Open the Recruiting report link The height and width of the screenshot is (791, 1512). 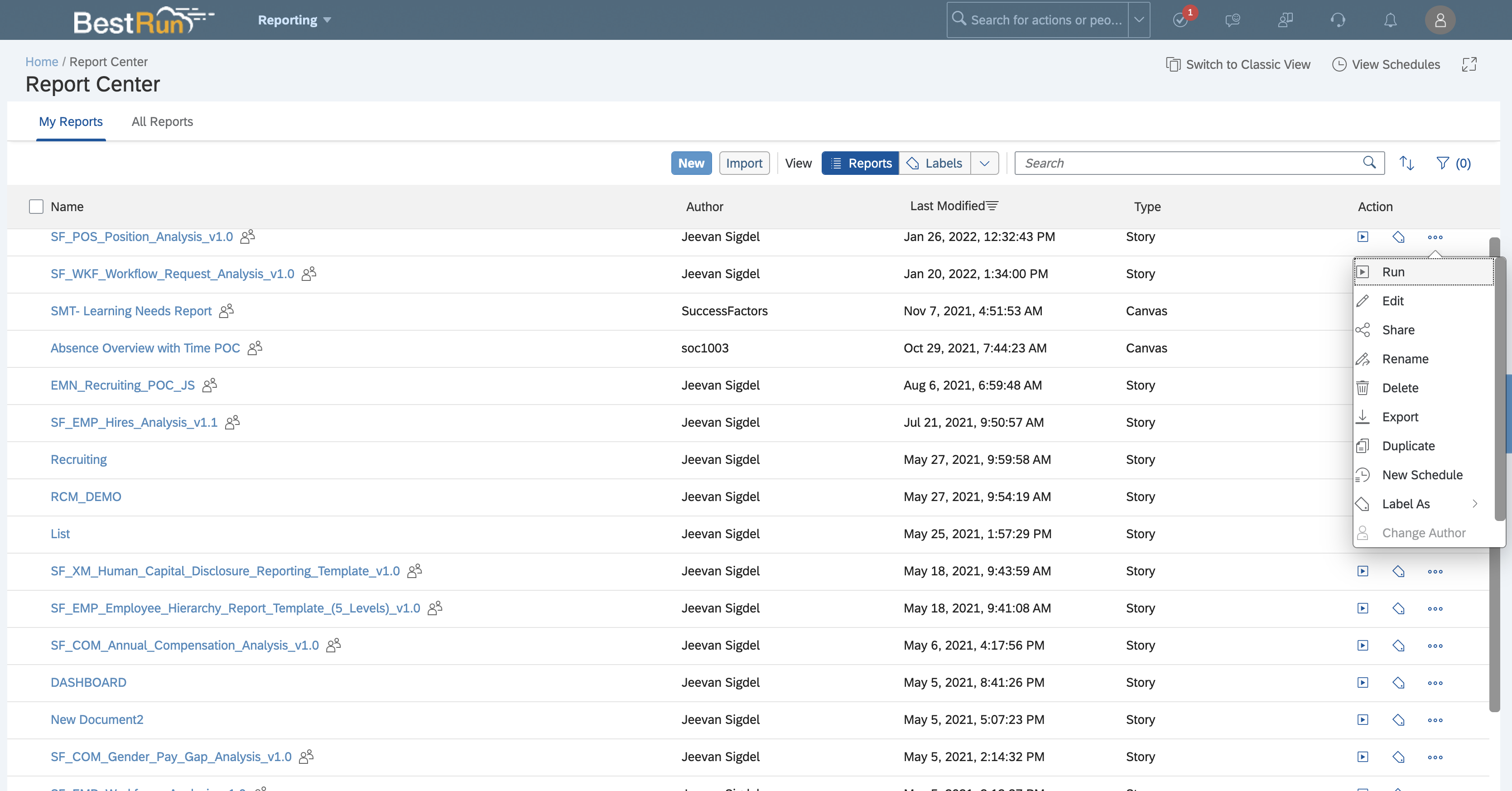tap(79, 459)
